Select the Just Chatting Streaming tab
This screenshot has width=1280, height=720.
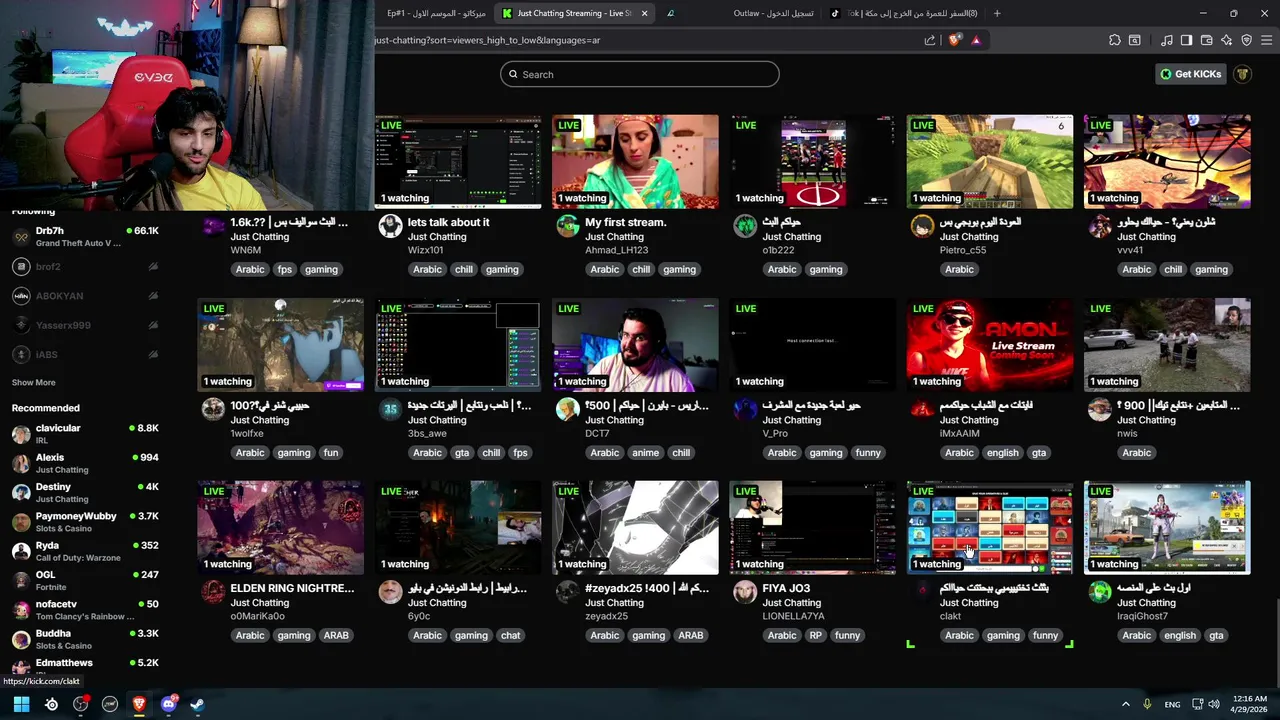(573, 13)
